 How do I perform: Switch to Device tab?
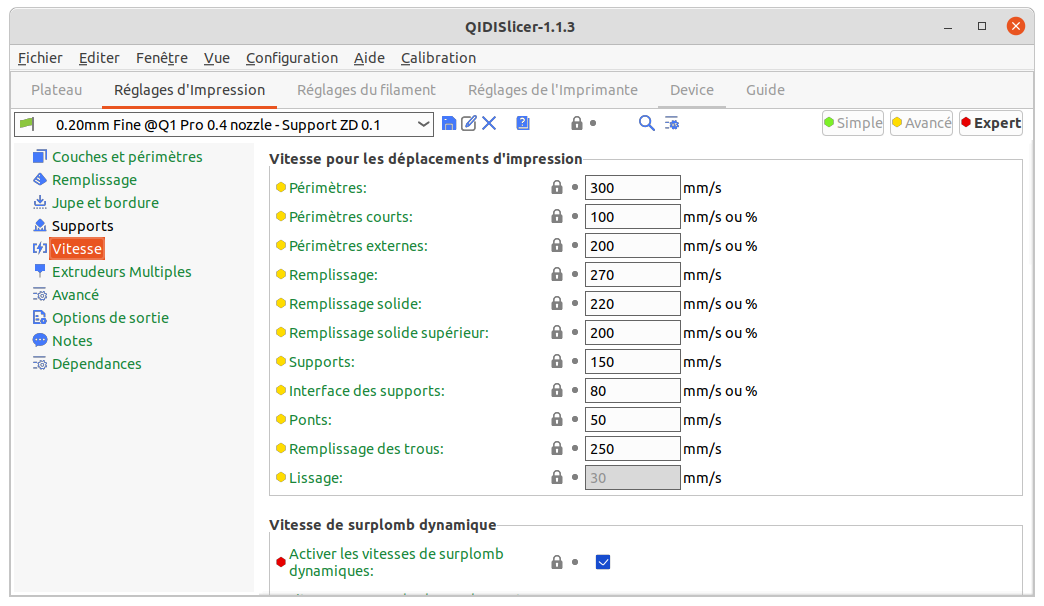(692, 90)
